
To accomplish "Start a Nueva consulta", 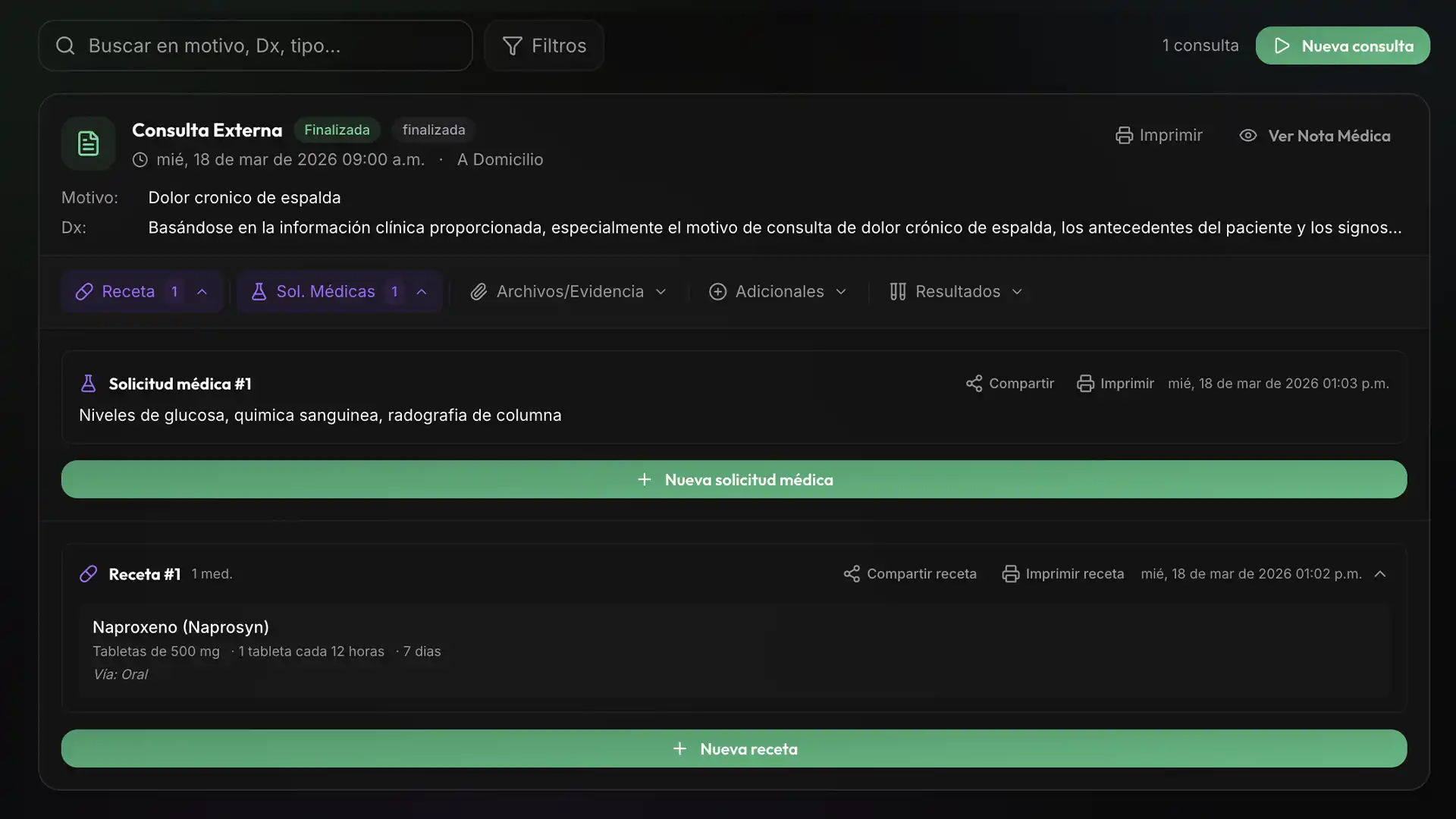I will [x=1342, y=46].
